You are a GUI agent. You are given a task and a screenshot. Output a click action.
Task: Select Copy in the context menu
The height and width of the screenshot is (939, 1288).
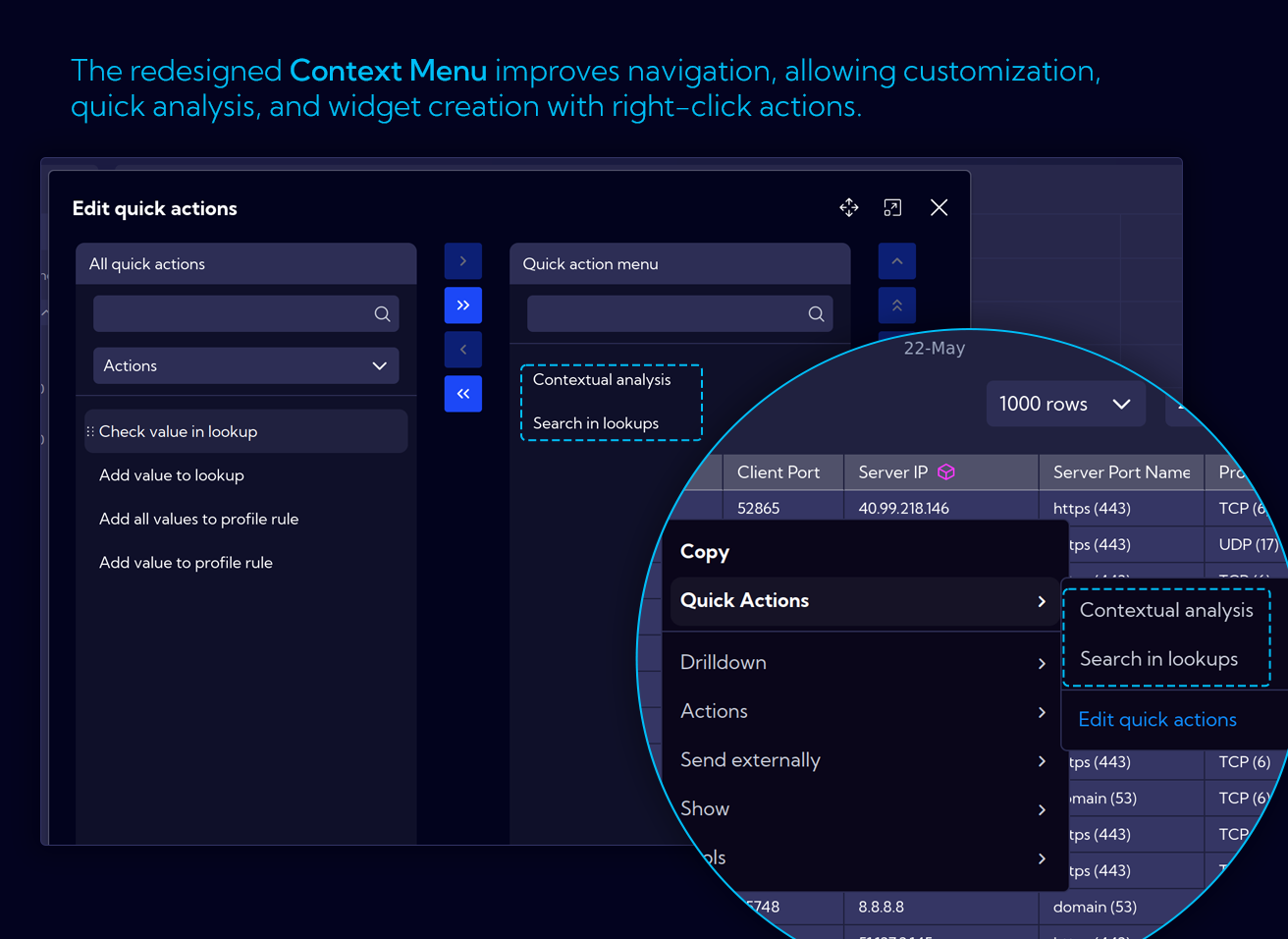tap(705, 552)
